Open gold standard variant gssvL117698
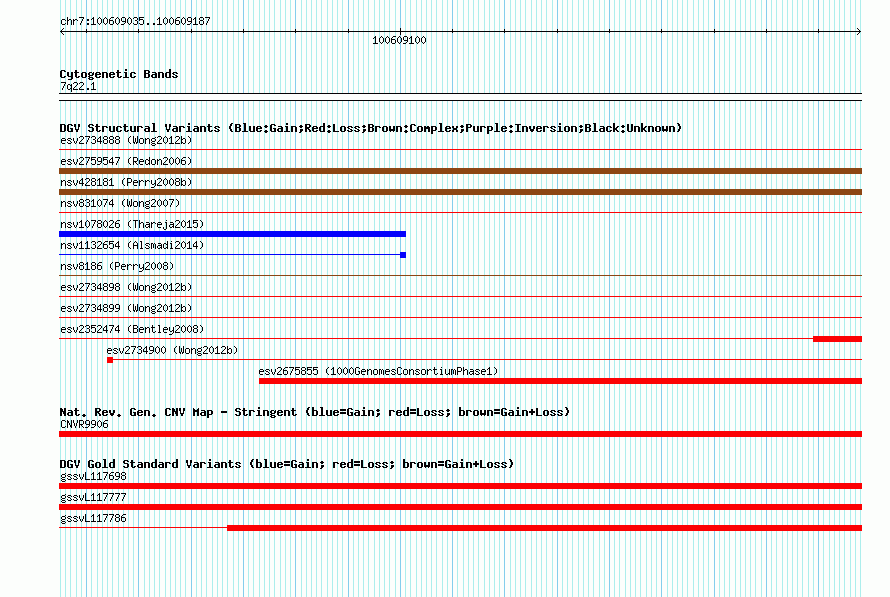Image resolution: width=890 pixels, height=597 pixels. [x=93, y=476]
